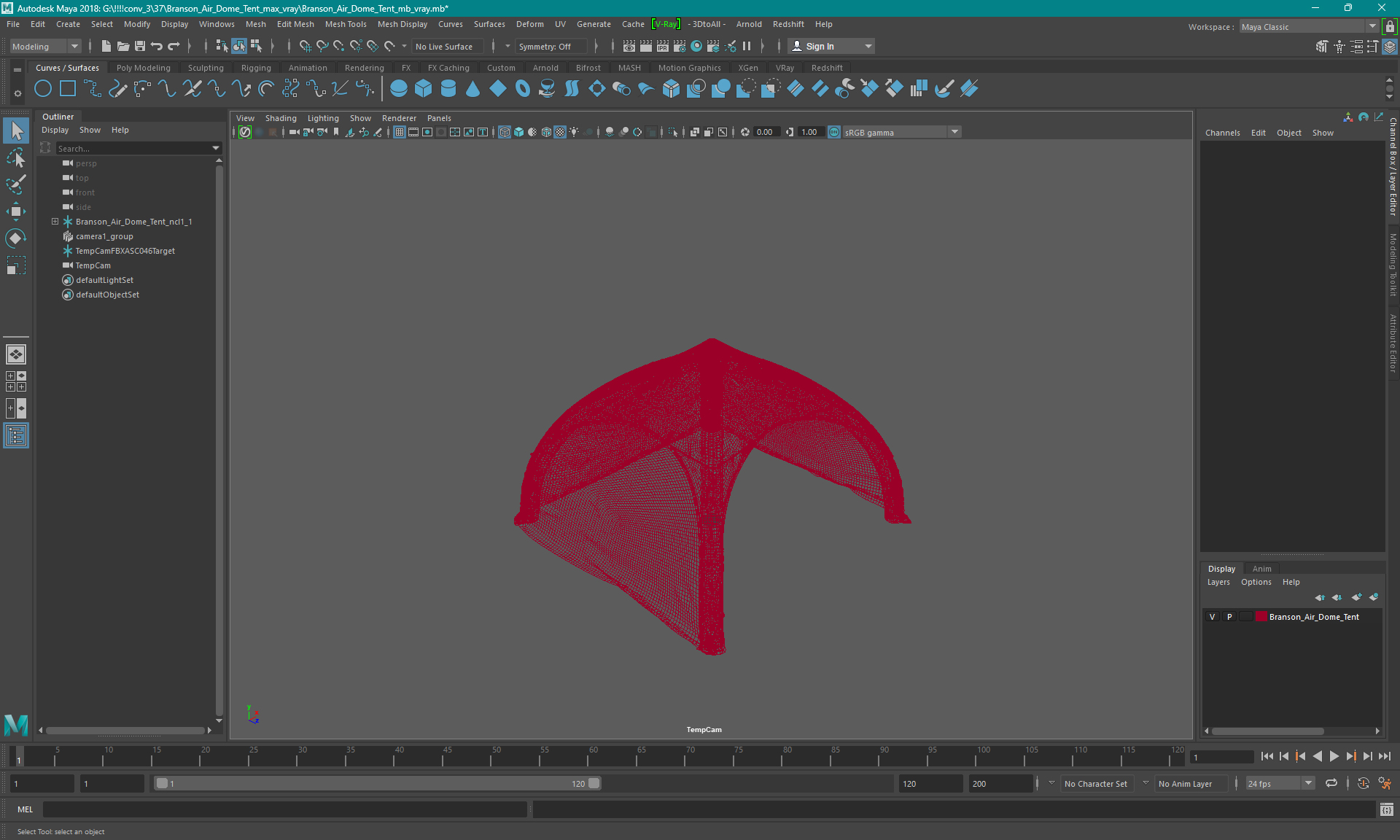Screen dimensions: 1400x840
Task: Click the play forwards button
Action: pos(1334,757)
